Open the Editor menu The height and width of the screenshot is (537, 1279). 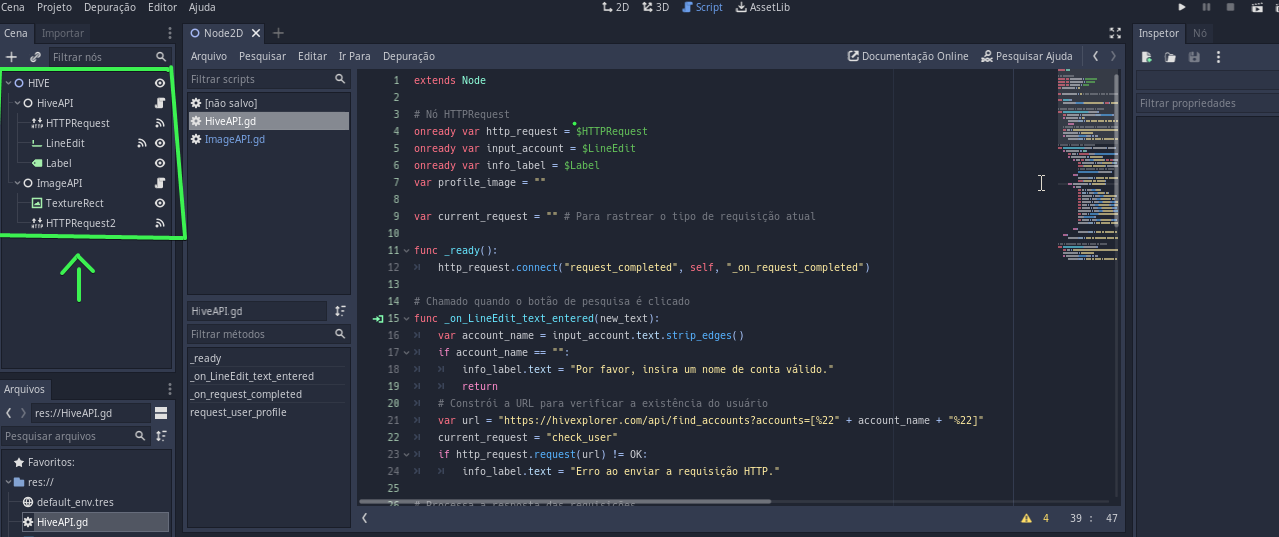pos(162,7)
